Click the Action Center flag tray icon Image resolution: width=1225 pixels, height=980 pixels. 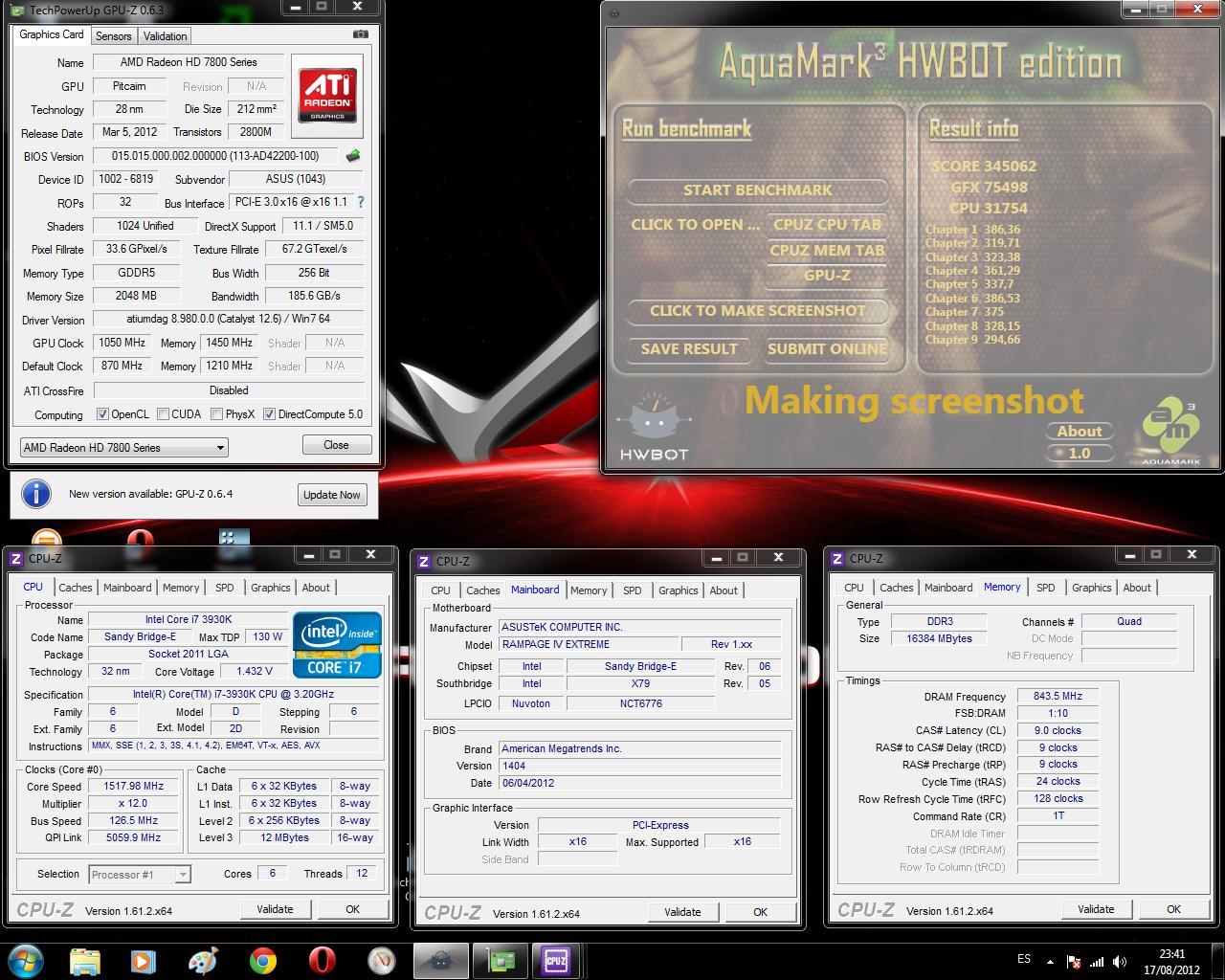(x=1075, y=962)
